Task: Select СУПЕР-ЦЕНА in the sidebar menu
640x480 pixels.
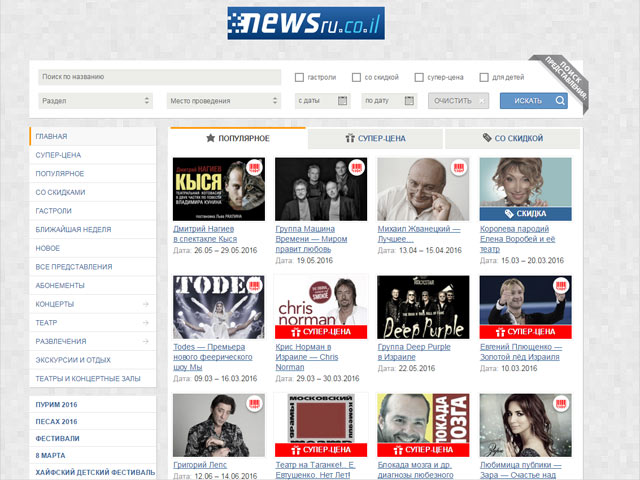Action: [x=93, y=155]
